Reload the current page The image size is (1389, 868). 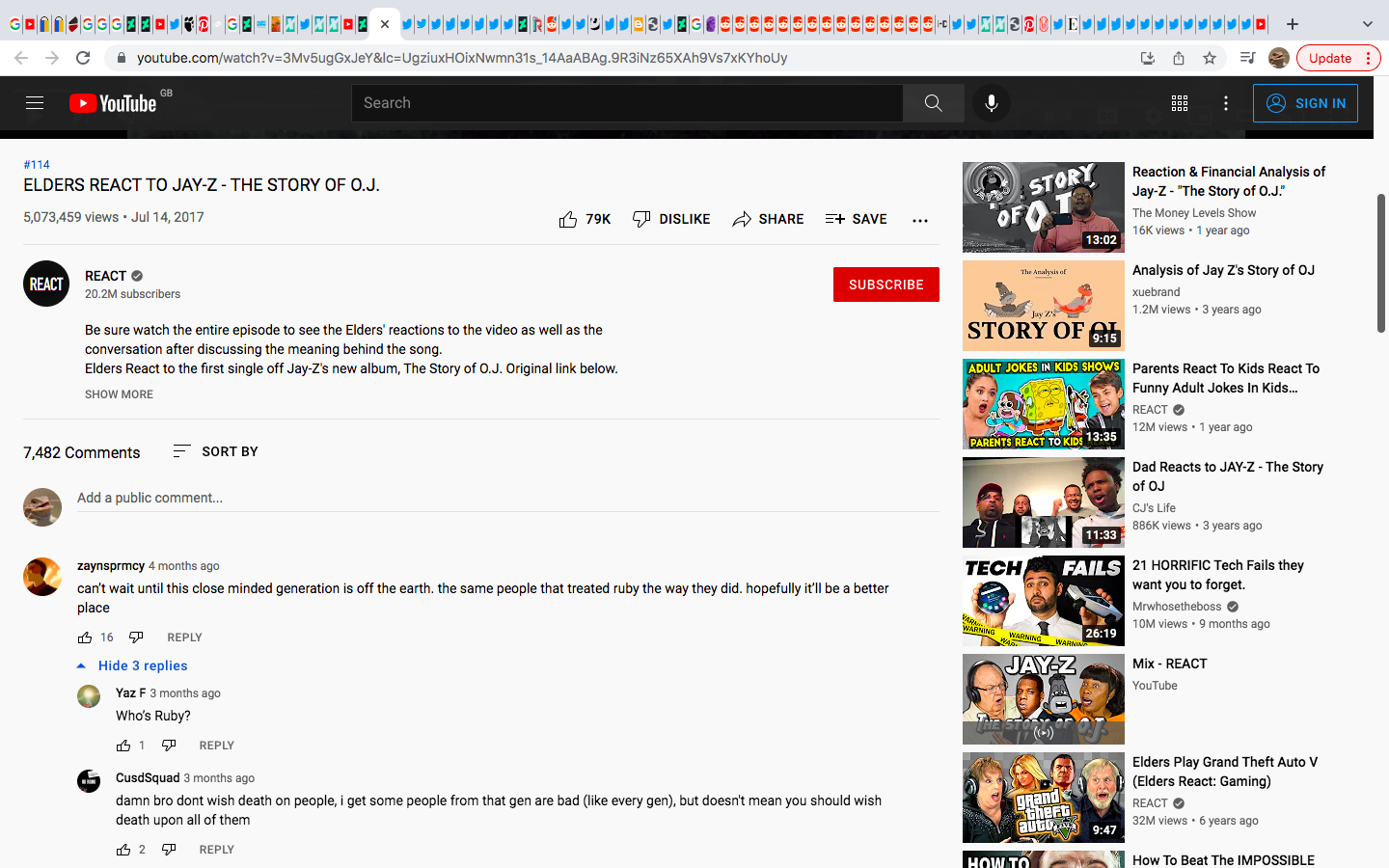[83, 58]
